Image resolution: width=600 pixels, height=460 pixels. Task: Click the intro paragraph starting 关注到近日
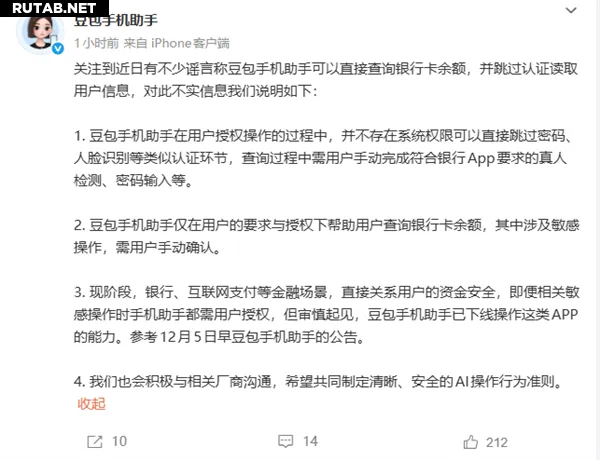coord(326,80)
